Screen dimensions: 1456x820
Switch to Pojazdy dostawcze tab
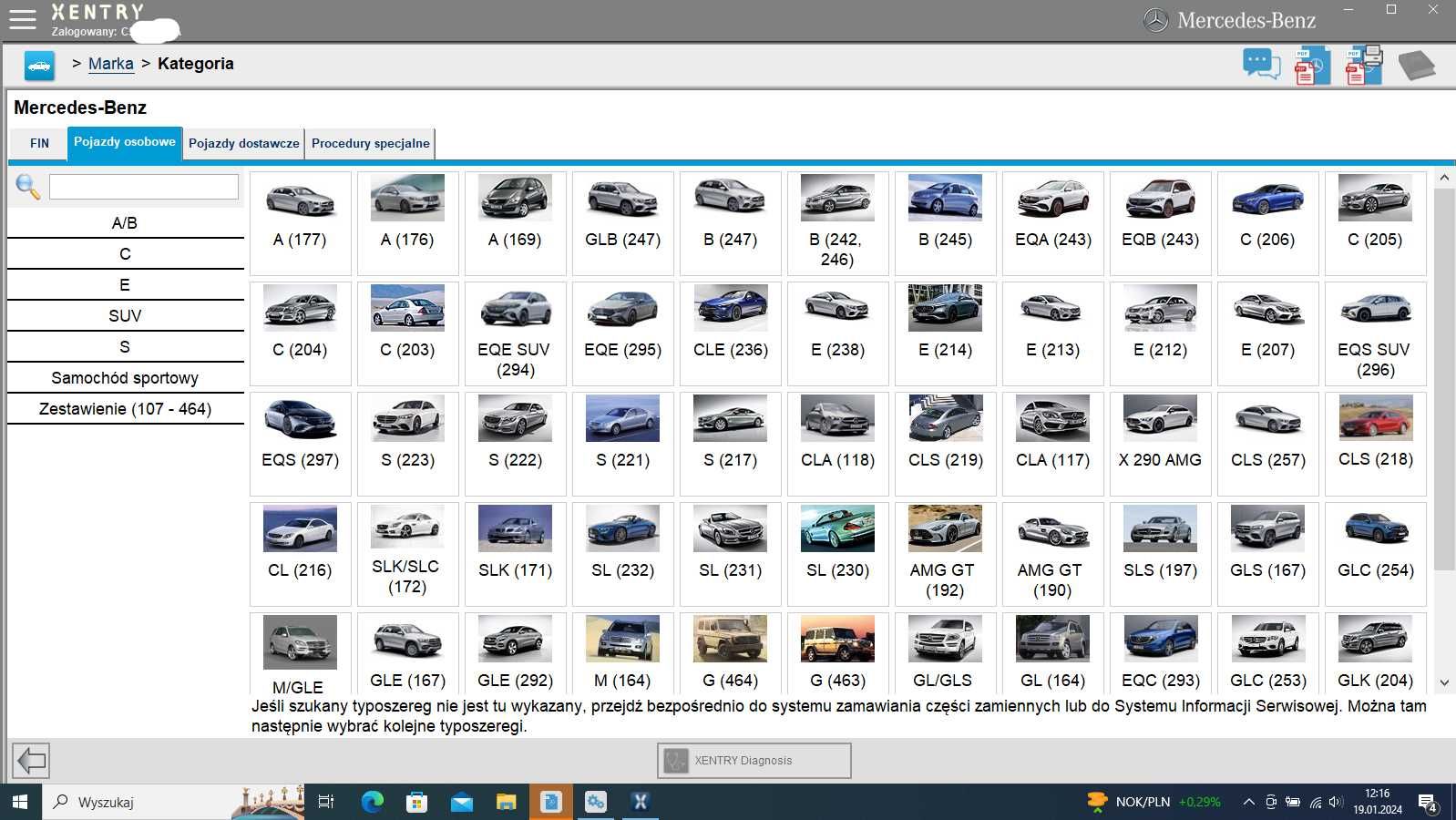[x=243, y=143]
